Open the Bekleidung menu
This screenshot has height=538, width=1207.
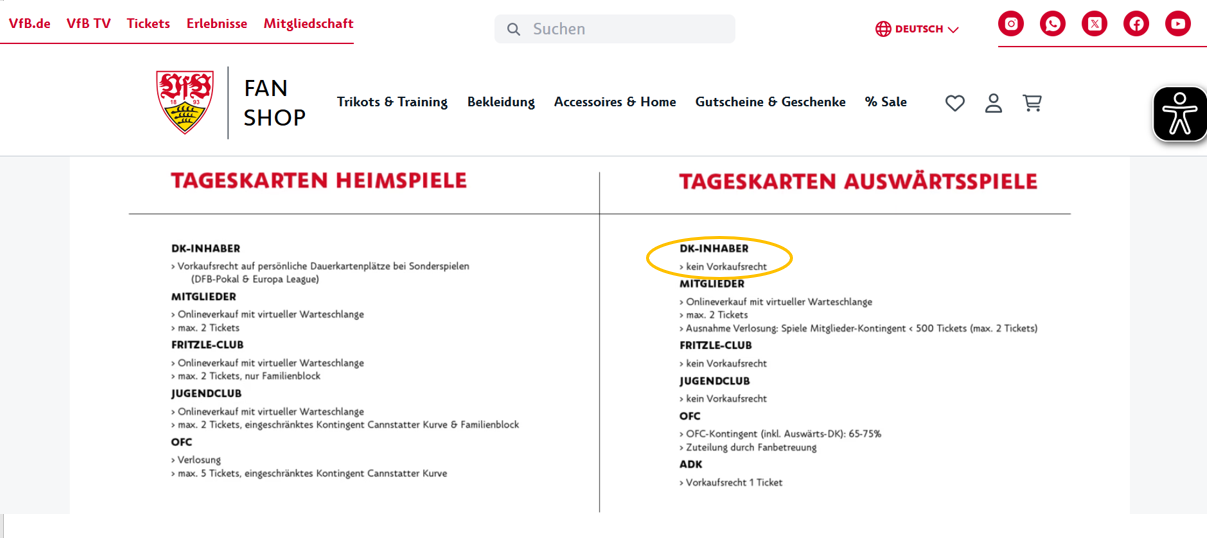pos(501,102)
